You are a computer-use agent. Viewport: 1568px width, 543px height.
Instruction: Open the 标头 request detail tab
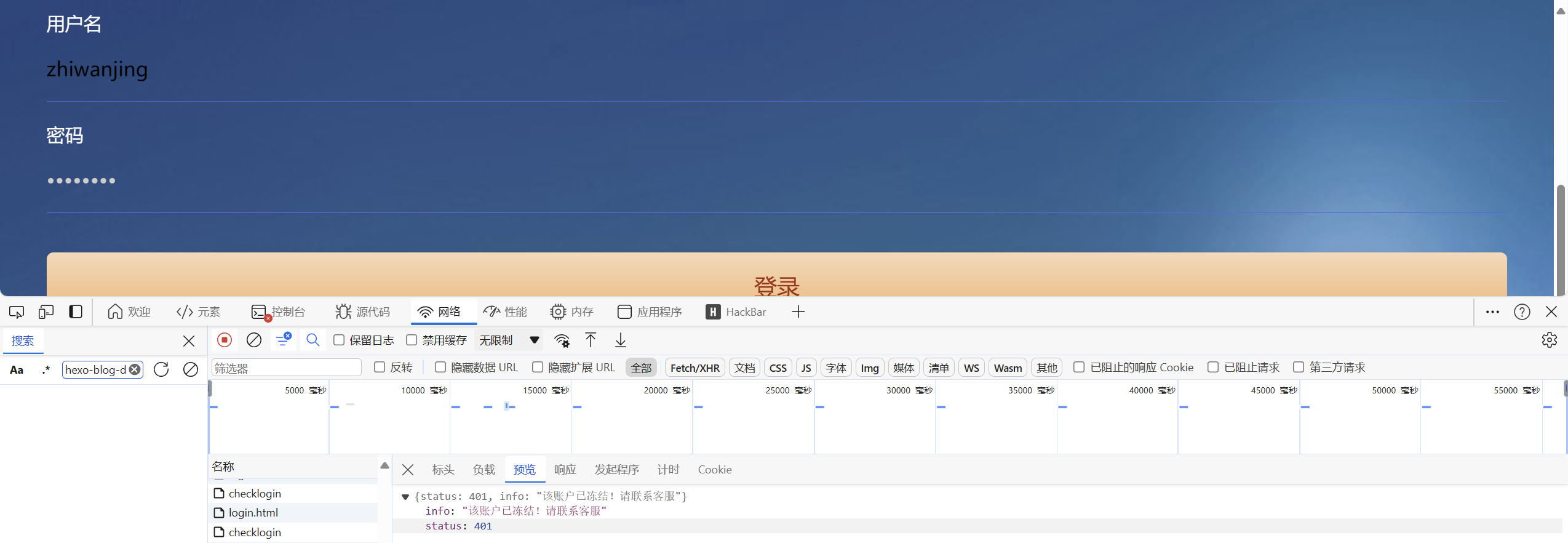pyautogui.click(x=443, y=470)
